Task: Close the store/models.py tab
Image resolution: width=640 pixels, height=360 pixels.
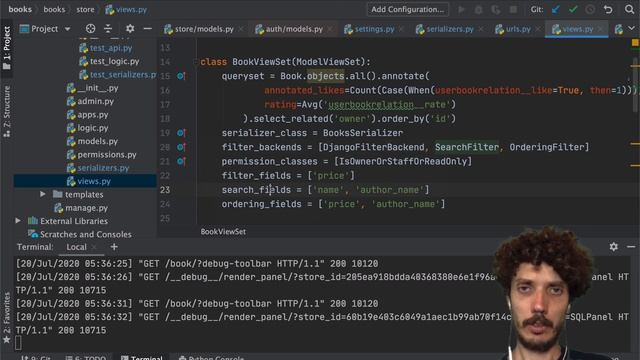Action: (x=241, y=29)
